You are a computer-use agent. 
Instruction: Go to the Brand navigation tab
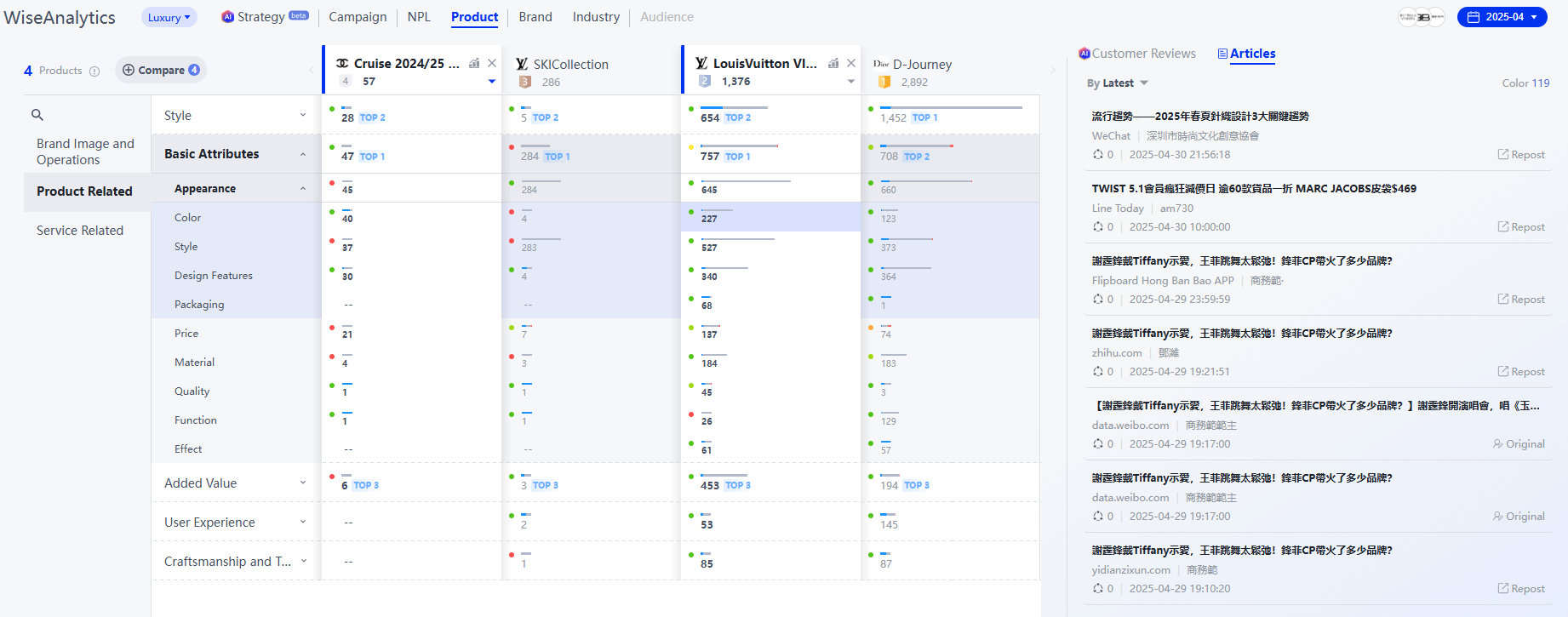pos(535,17)
